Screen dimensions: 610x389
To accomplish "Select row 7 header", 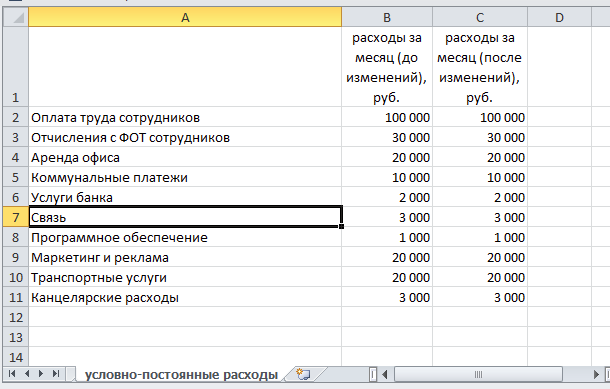I will coord(16,217).
